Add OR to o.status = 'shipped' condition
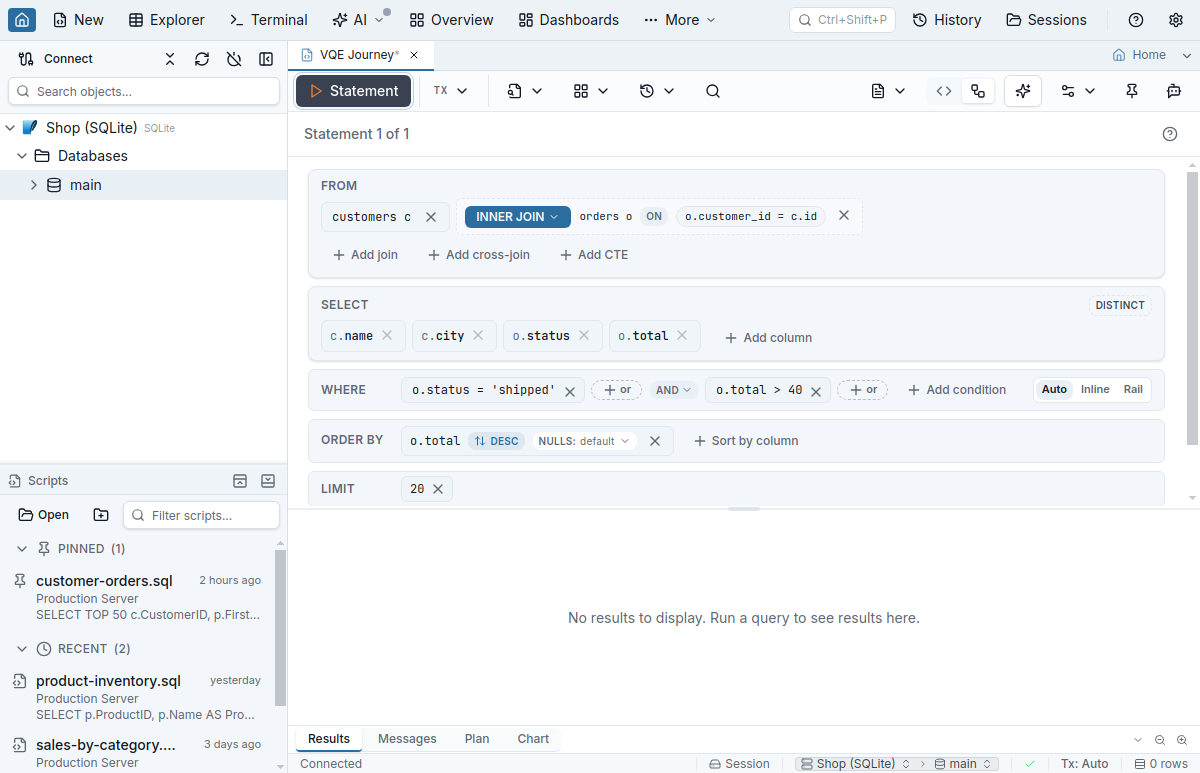Image resolution: width=1200 pixels, height=773 pixels. tap(616, 390)
